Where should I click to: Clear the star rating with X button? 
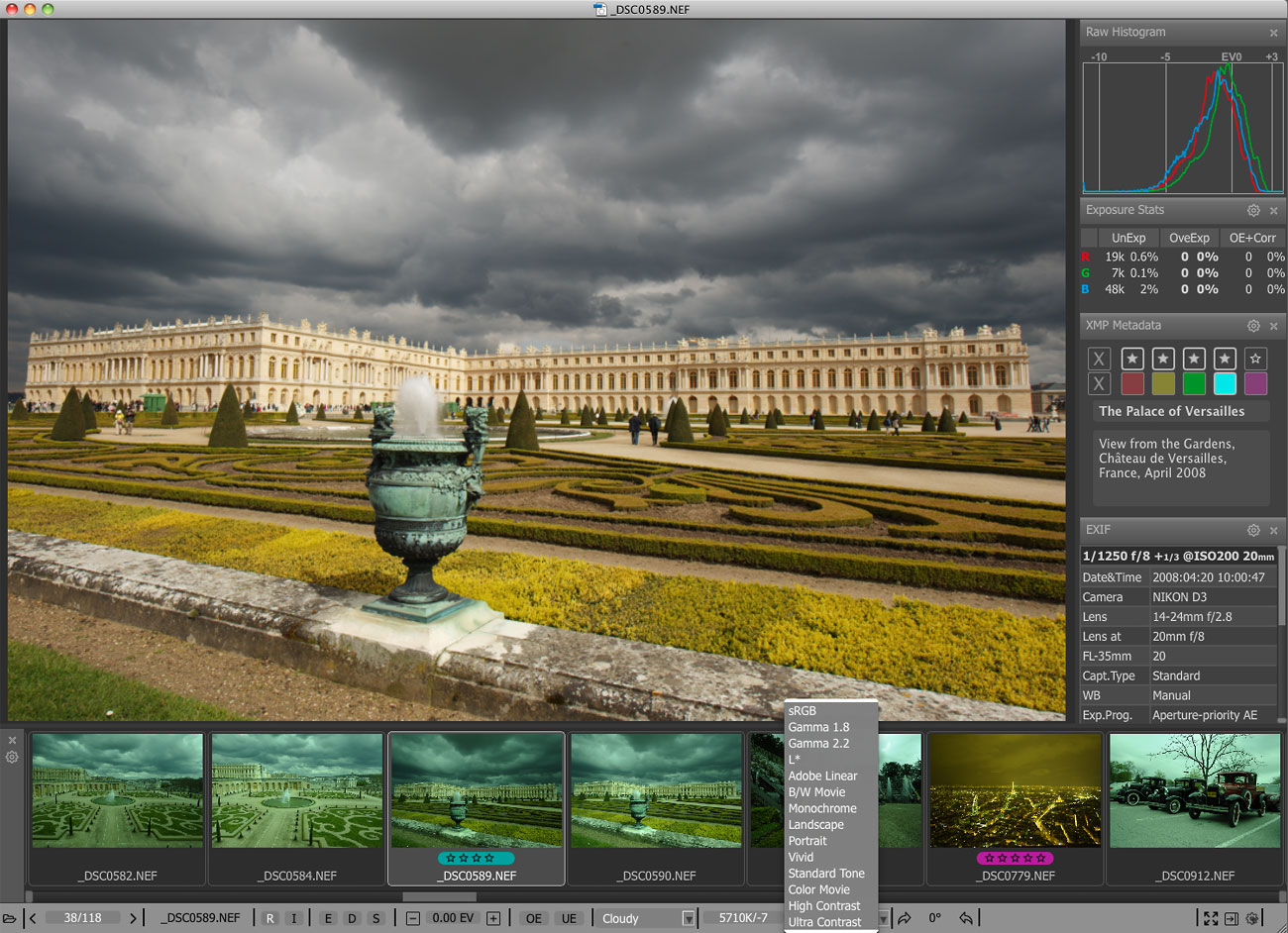coord(1099,359)
